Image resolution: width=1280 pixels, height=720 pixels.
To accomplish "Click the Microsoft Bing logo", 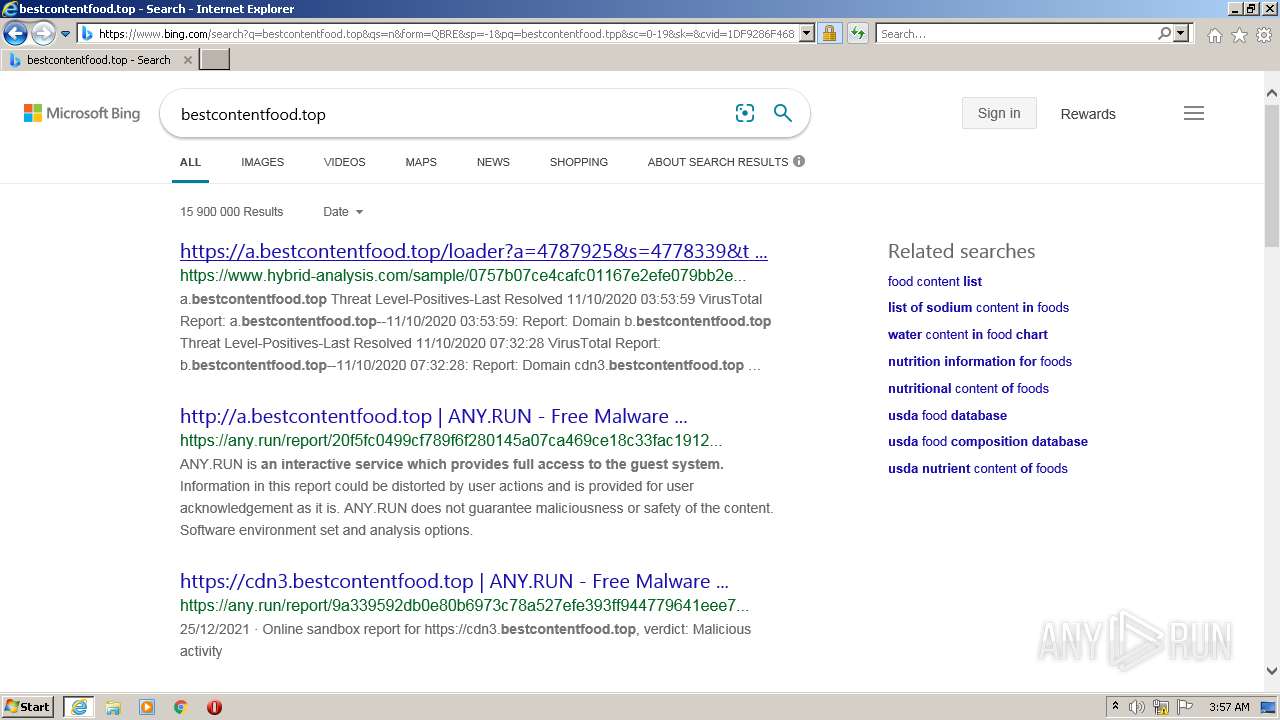I will pyautogui.click(x=82, y=114).
